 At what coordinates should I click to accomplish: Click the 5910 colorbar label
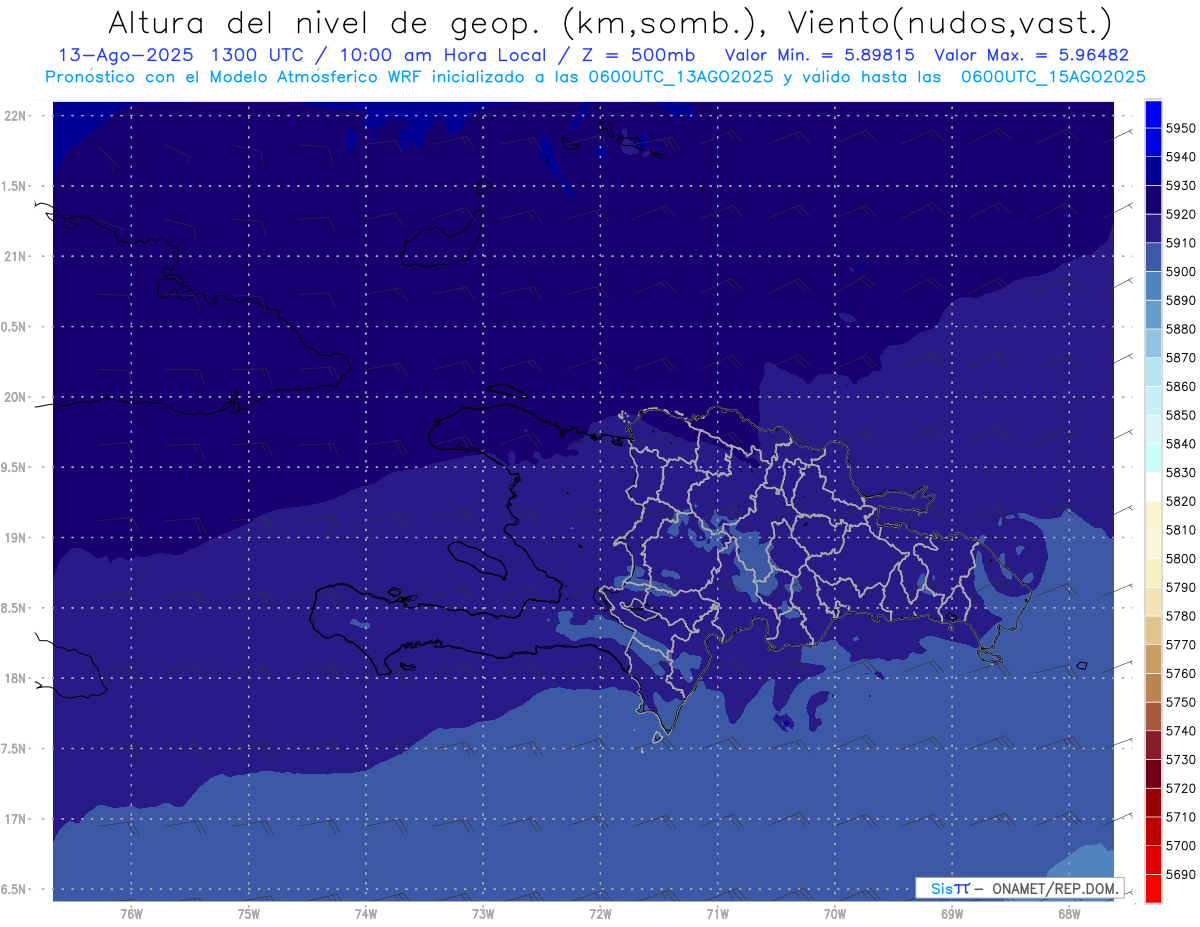point(1180,243)
